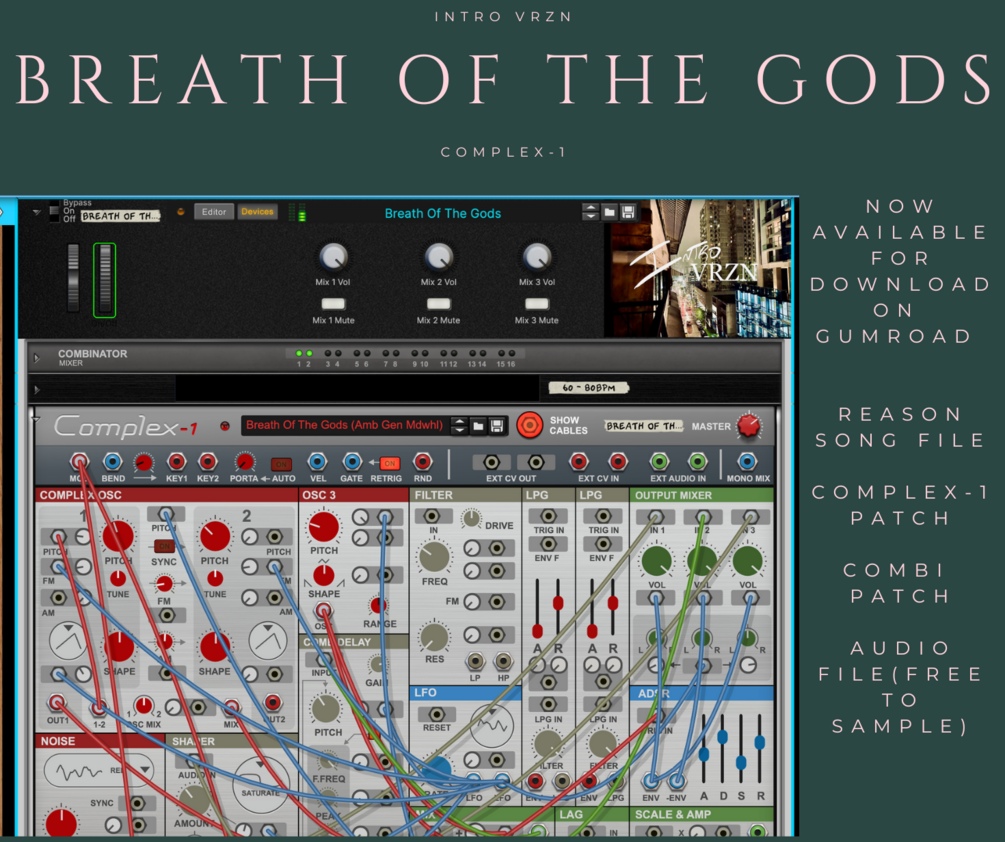Toggle the Mix 3 Mute button
Screen dimensions: 1005x842
pyautogui.click(x=537, y=304)
